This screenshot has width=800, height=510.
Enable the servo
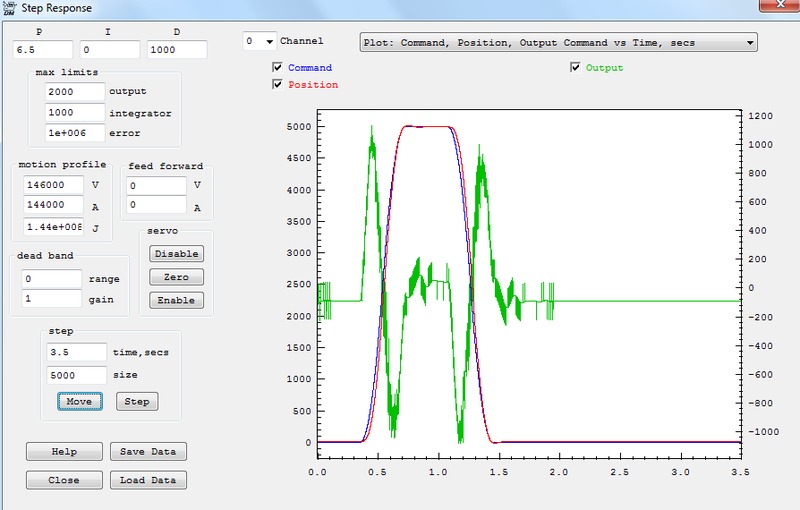(x=176, y=300)
